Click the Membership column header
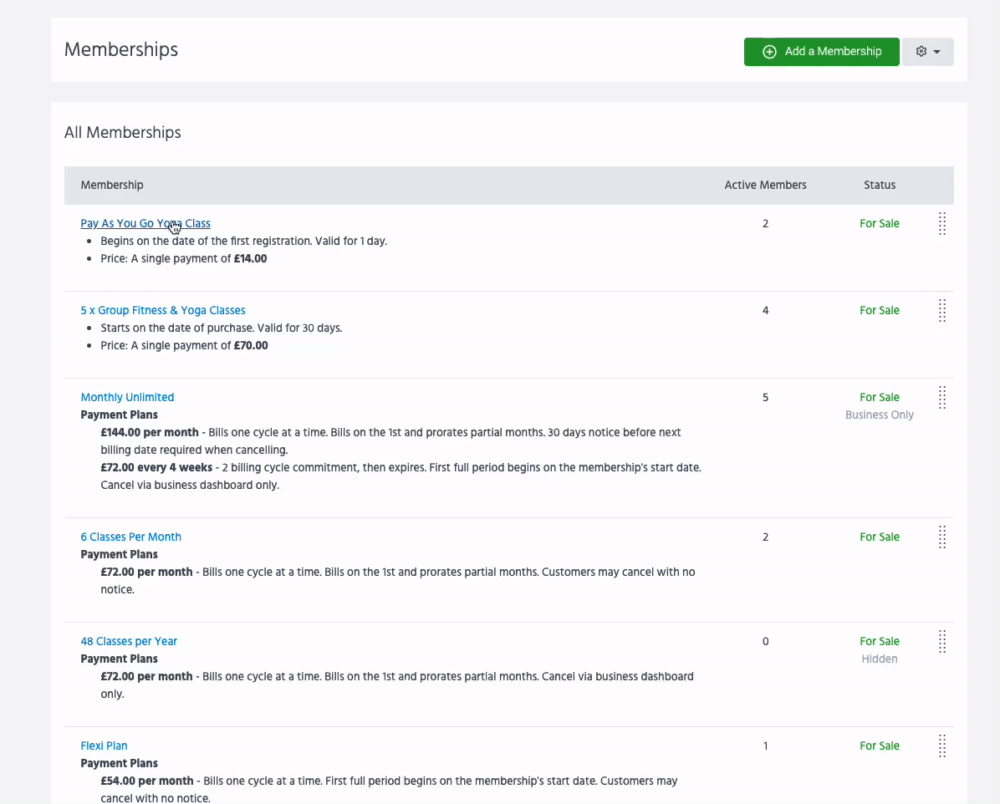 click(x=112, y=185)
